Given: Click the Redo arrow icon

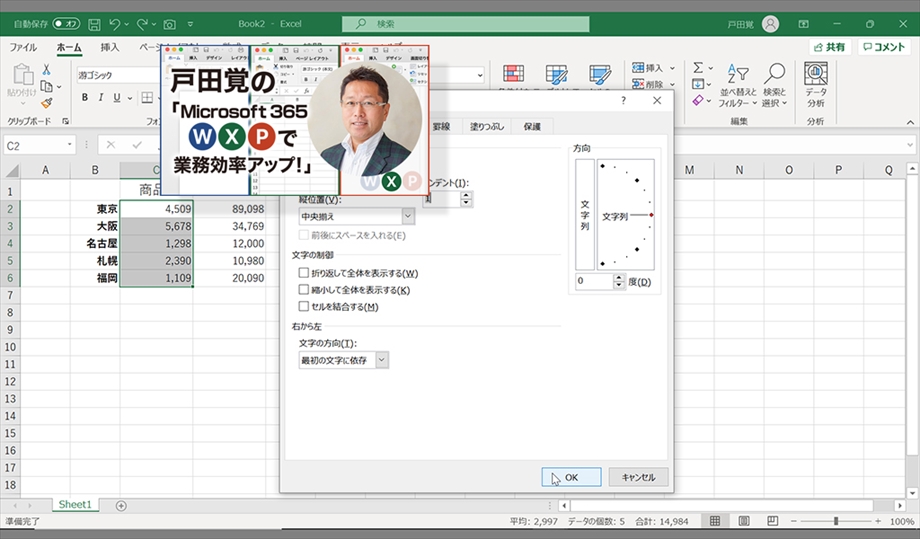Looking at the screenshot, I should 142,24.
